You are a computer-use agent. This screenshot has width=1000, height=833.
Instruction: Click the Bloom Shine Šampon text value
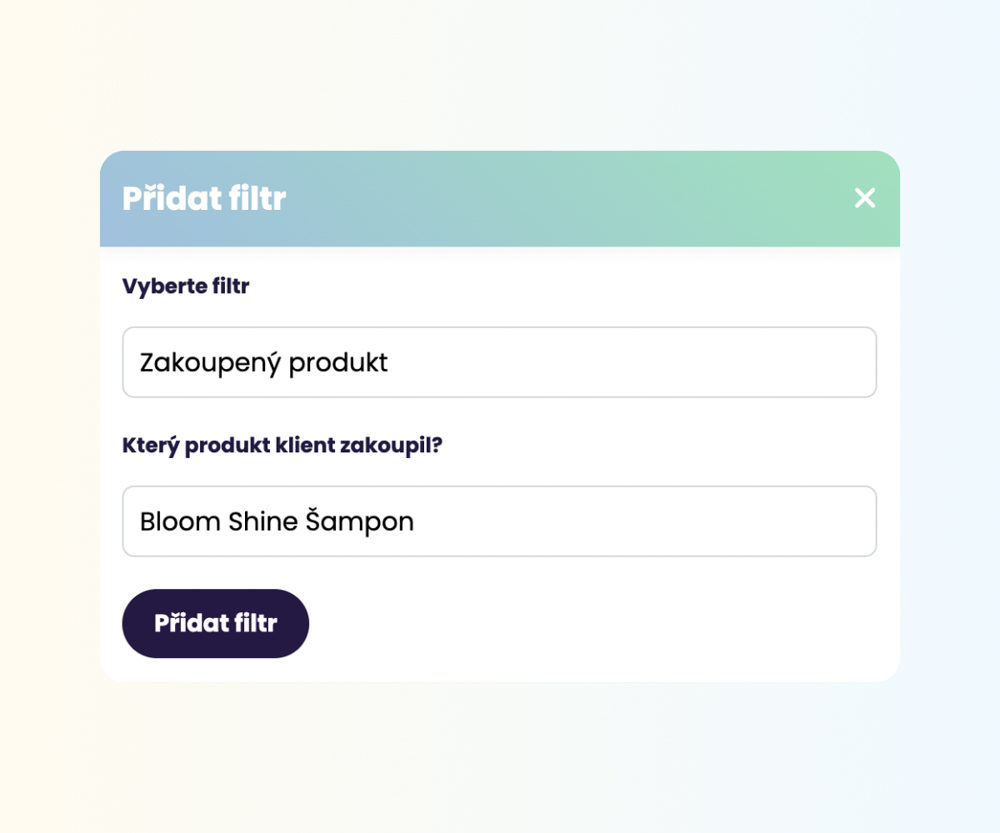[277, 521]
